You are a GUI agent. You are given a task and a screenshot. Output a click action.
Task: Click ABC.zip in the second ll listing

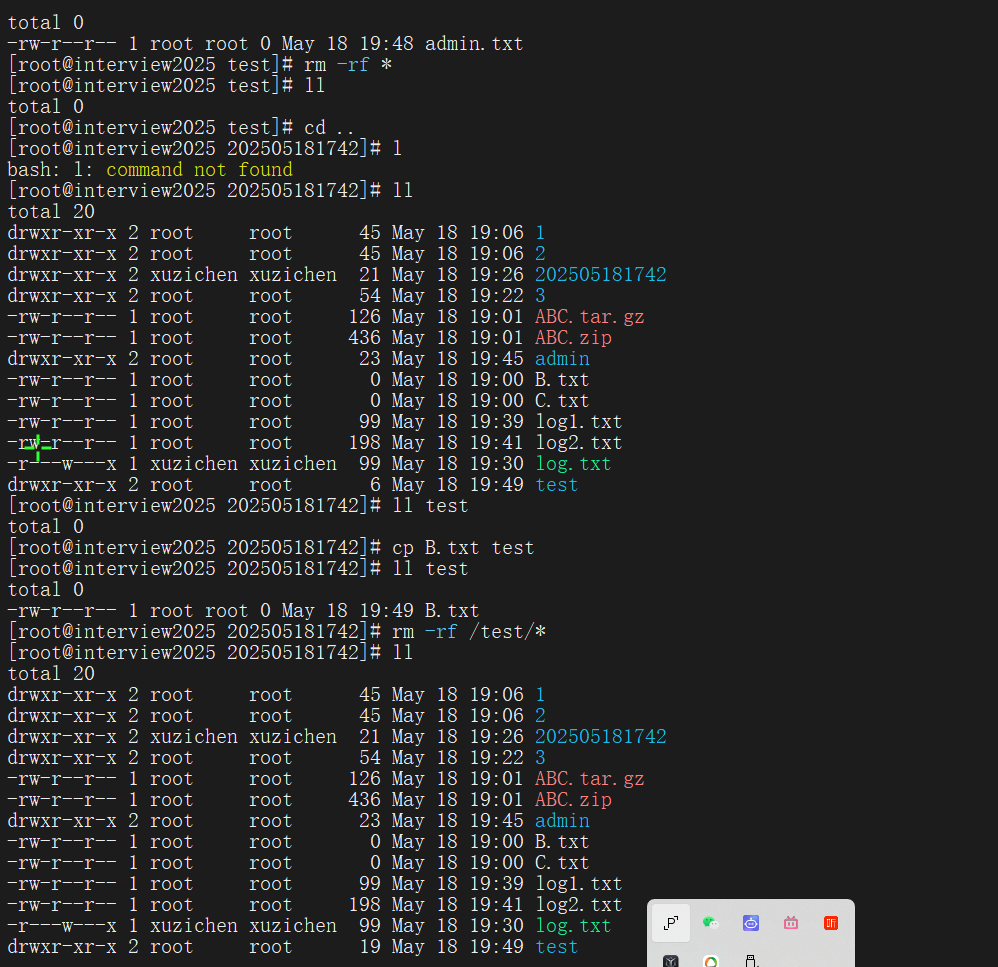[573, 800]
